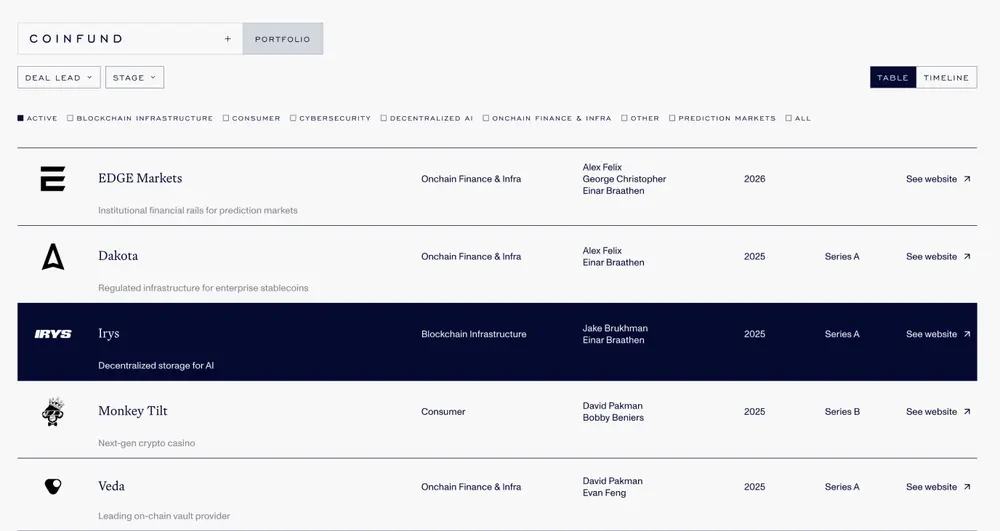
Task: Click 'Regulated infrastructure for enterprise stablecoins' text
Action: [203, 288]
